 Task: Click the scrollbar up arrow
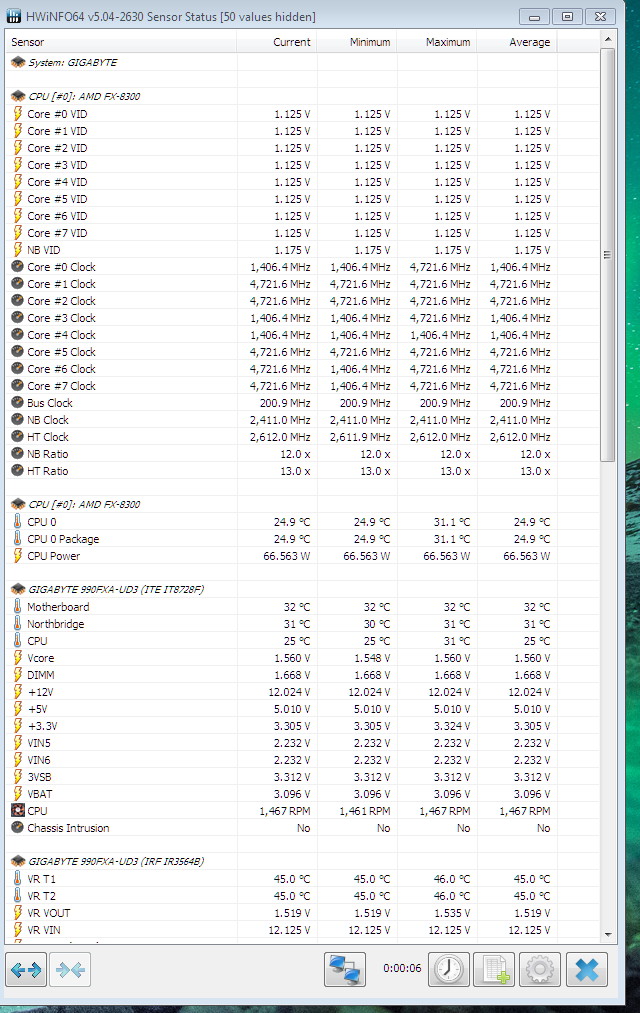[x=607, y=39]
